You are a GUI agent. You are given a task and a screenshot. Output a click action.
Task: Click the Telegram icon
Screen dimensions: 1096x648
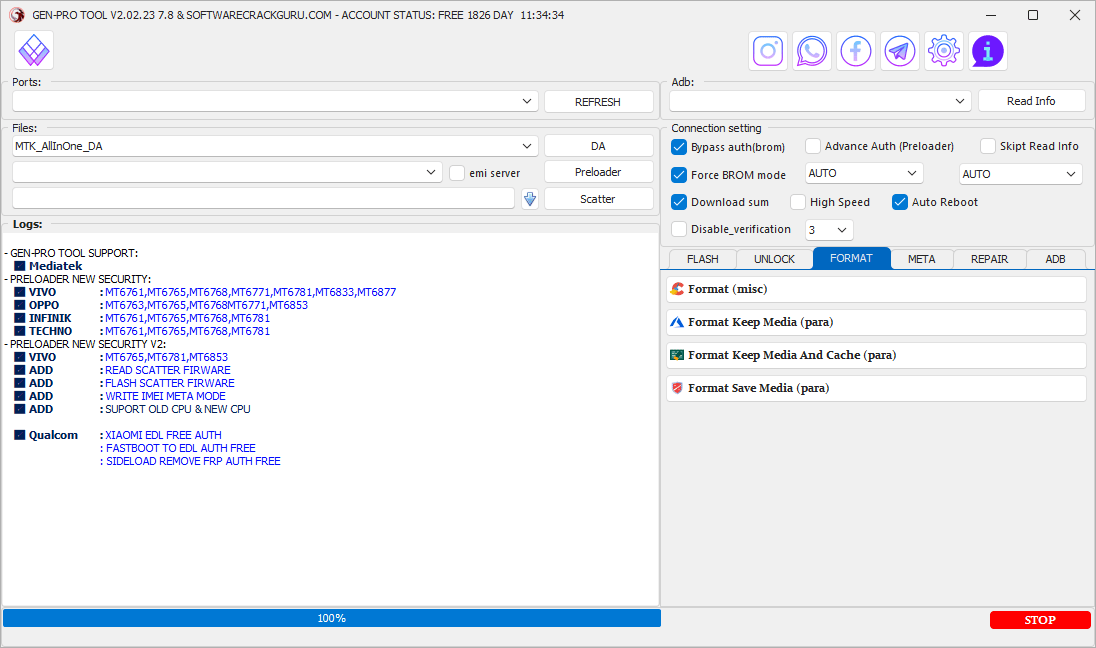[x=900, y=50]
